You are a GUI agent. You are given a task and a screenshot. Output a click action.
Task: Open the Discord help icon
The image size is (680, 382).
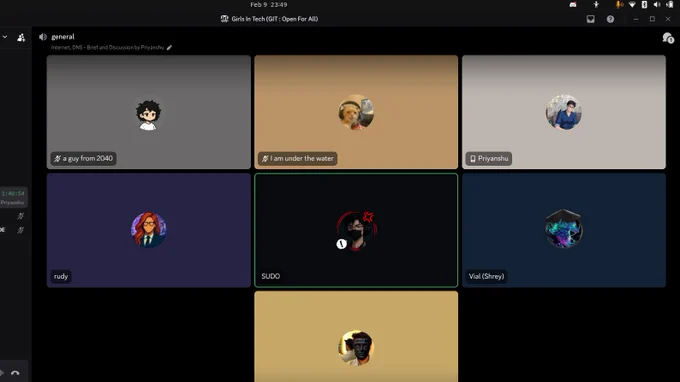pos(610,19)
